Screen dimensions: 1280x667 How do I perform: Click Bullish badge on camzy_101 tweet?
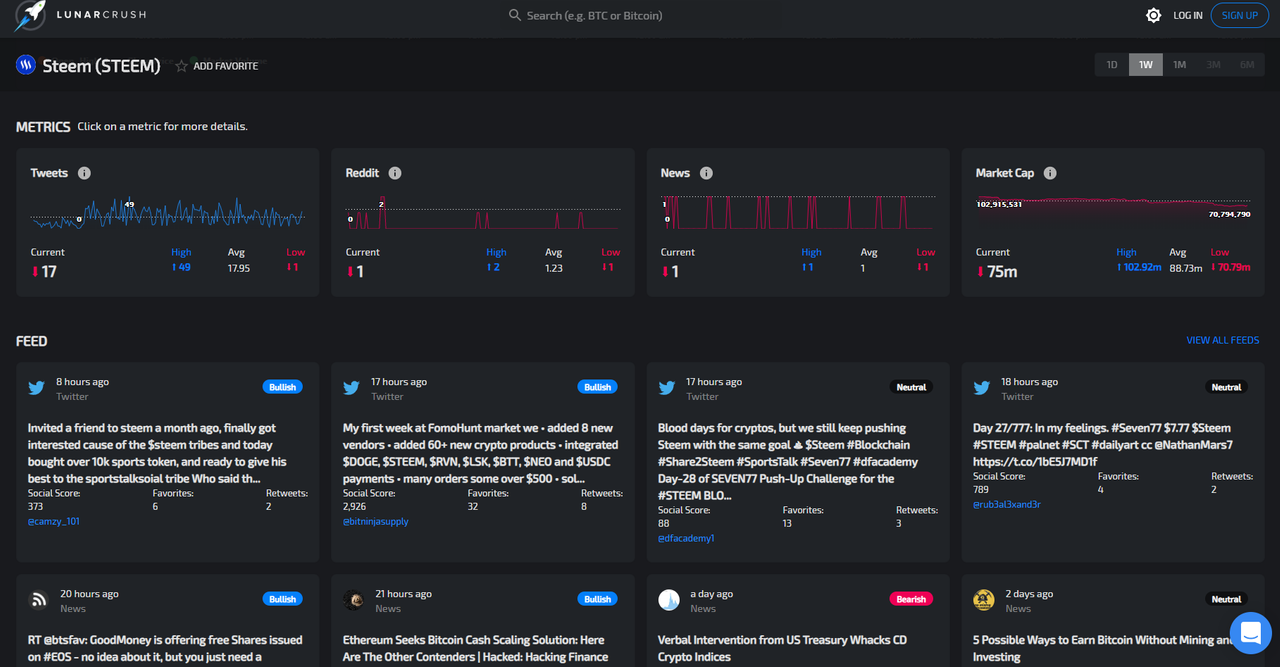point(283,387)
